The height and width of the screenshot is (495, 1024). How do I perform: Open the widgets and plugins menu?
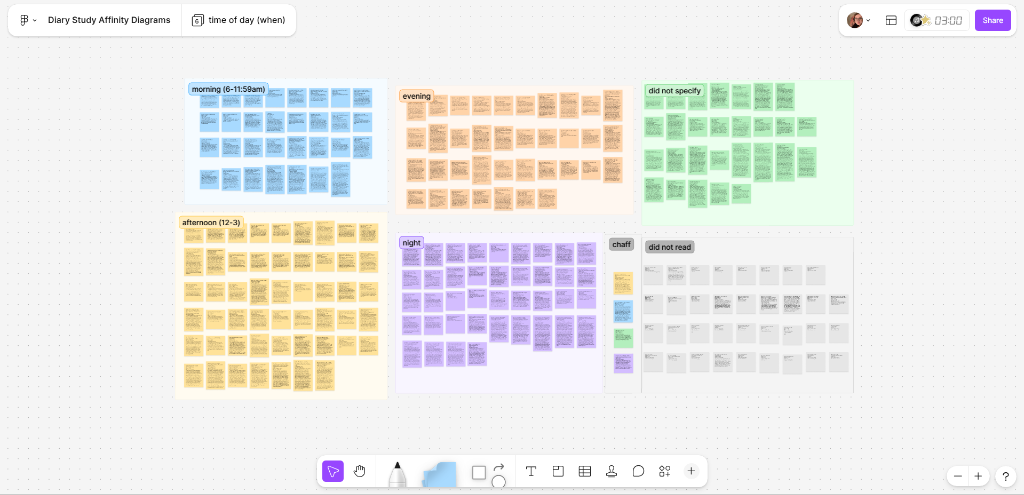point(664,471)
